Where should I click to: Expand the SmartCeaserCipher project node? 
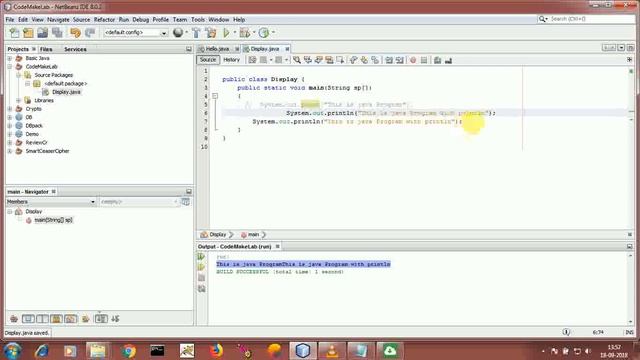click(10, 151)
